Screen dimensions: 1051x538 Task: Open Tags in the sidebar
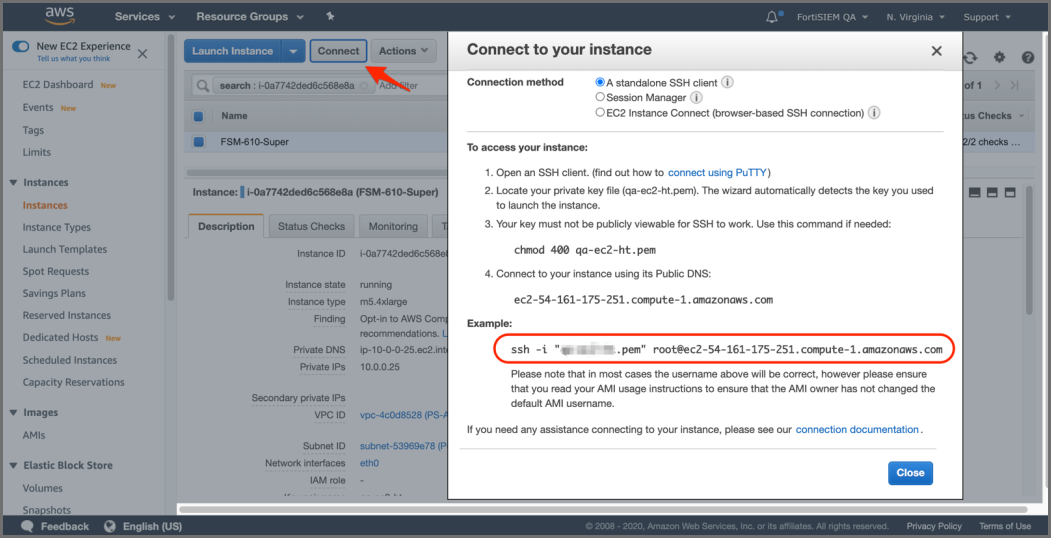coord(33,130)
